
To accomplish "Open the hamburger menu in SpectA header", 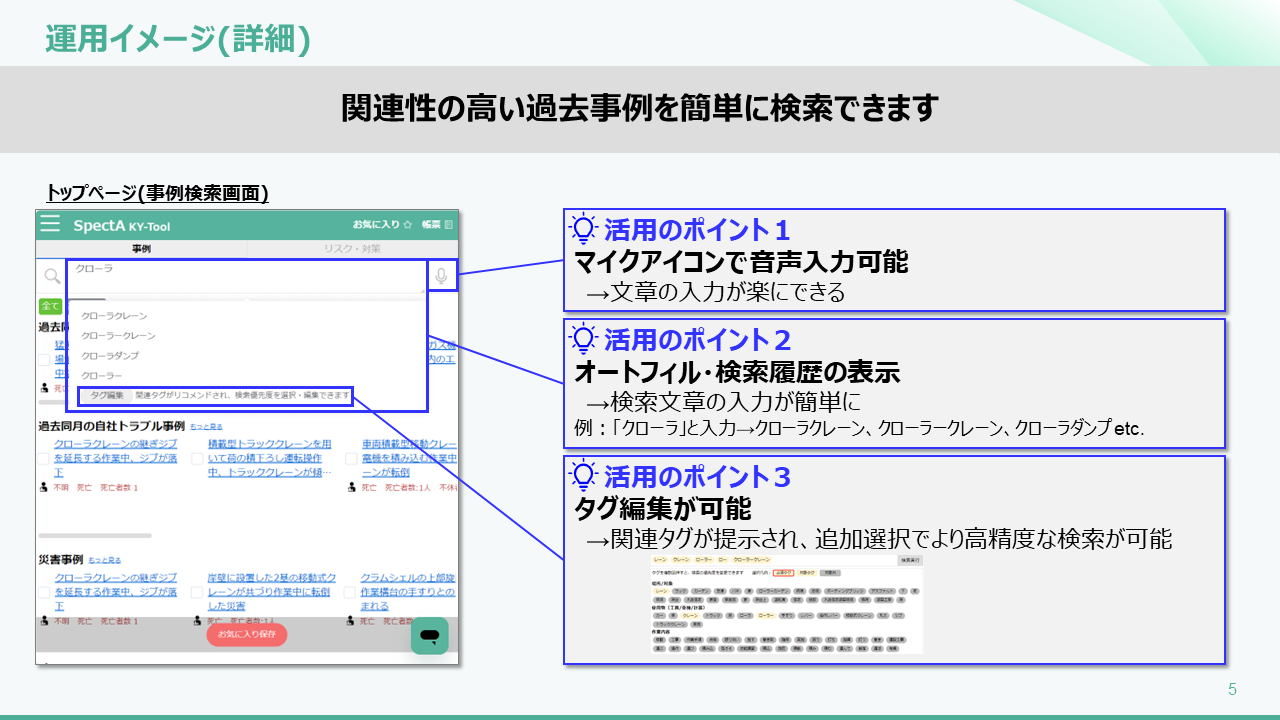I will [x=49, y=225].
